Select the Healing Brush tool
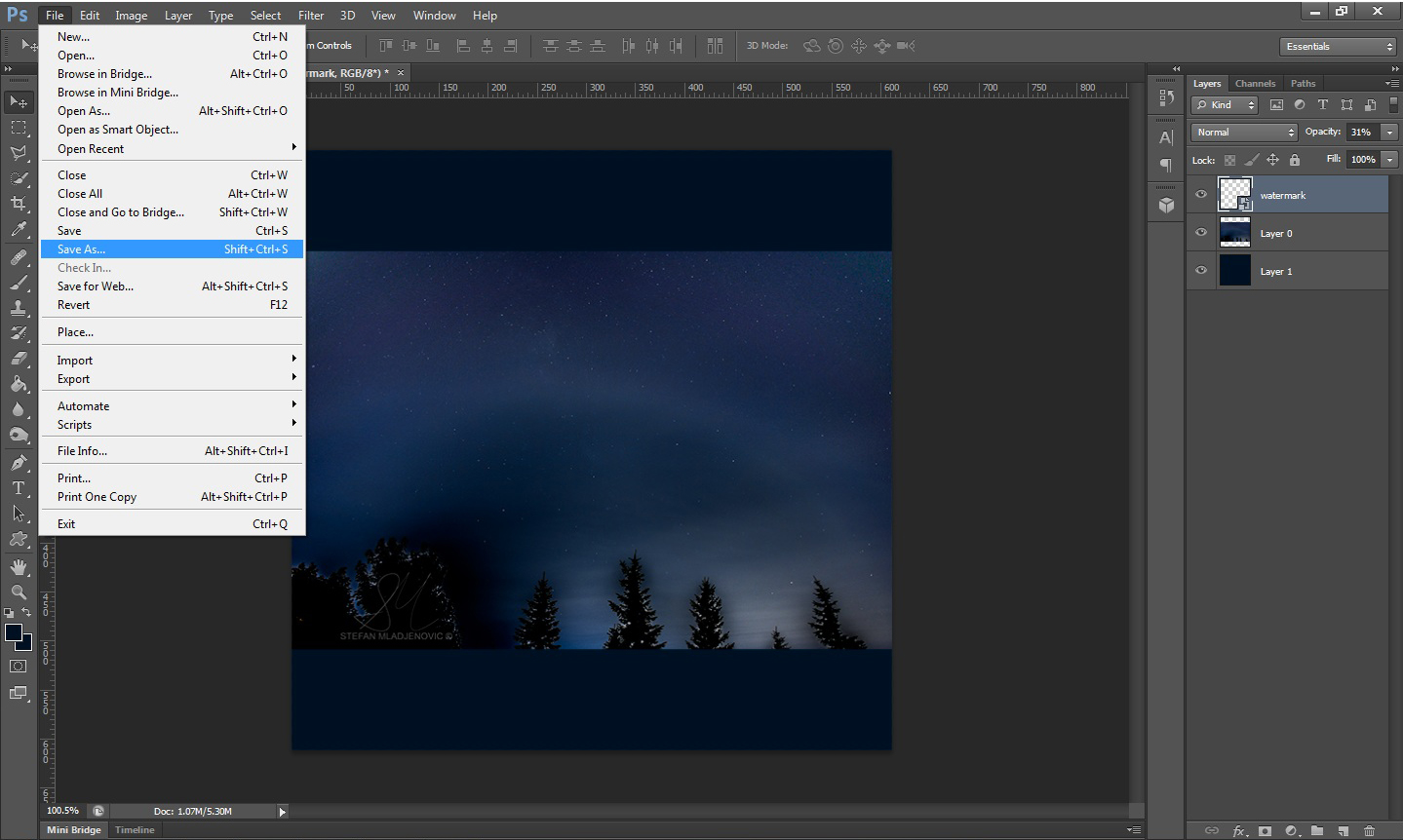Screen dimensions: 1403x840 click(x=19, y=257)
